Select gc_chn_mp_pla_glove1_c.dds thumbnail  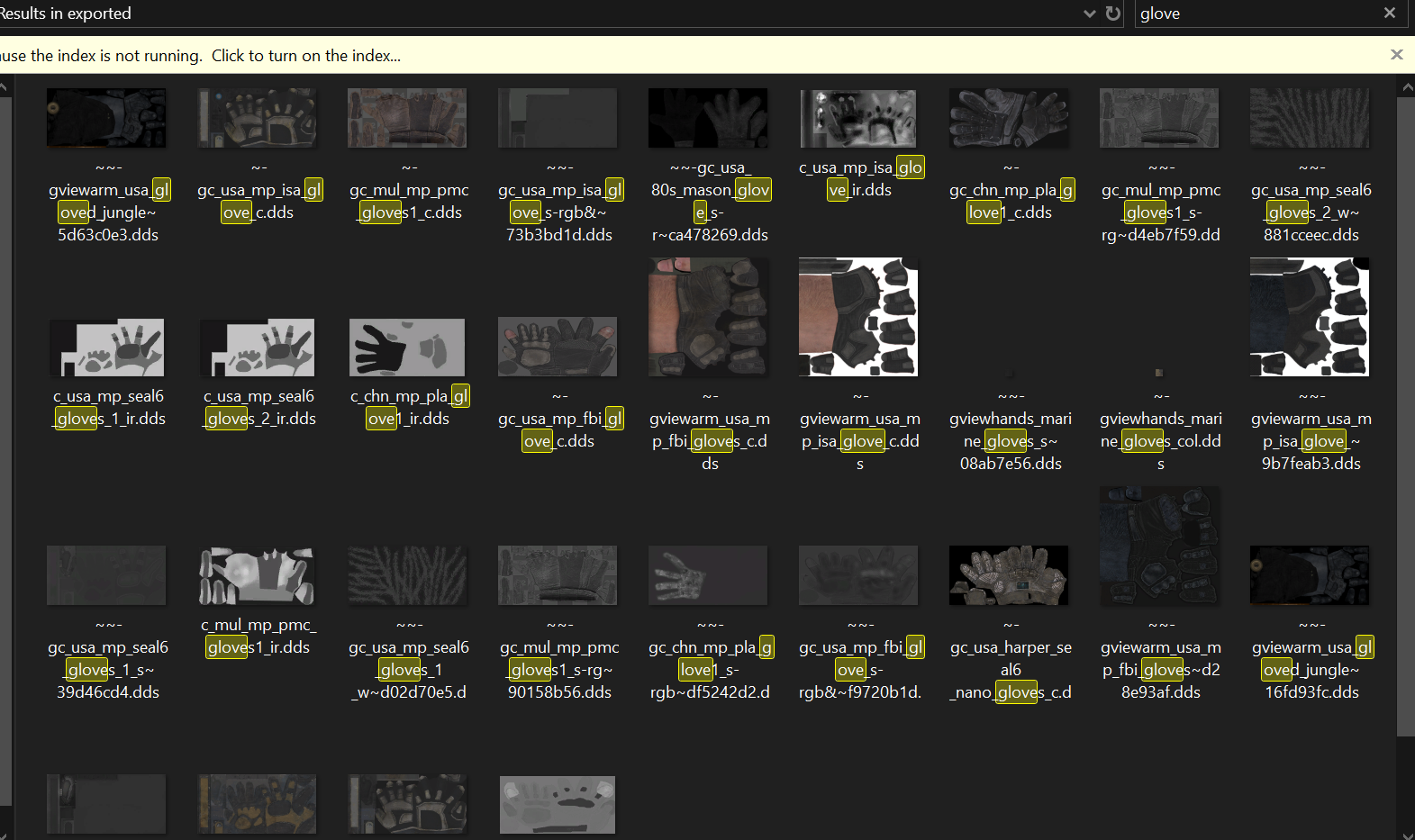click(1009, 118)
